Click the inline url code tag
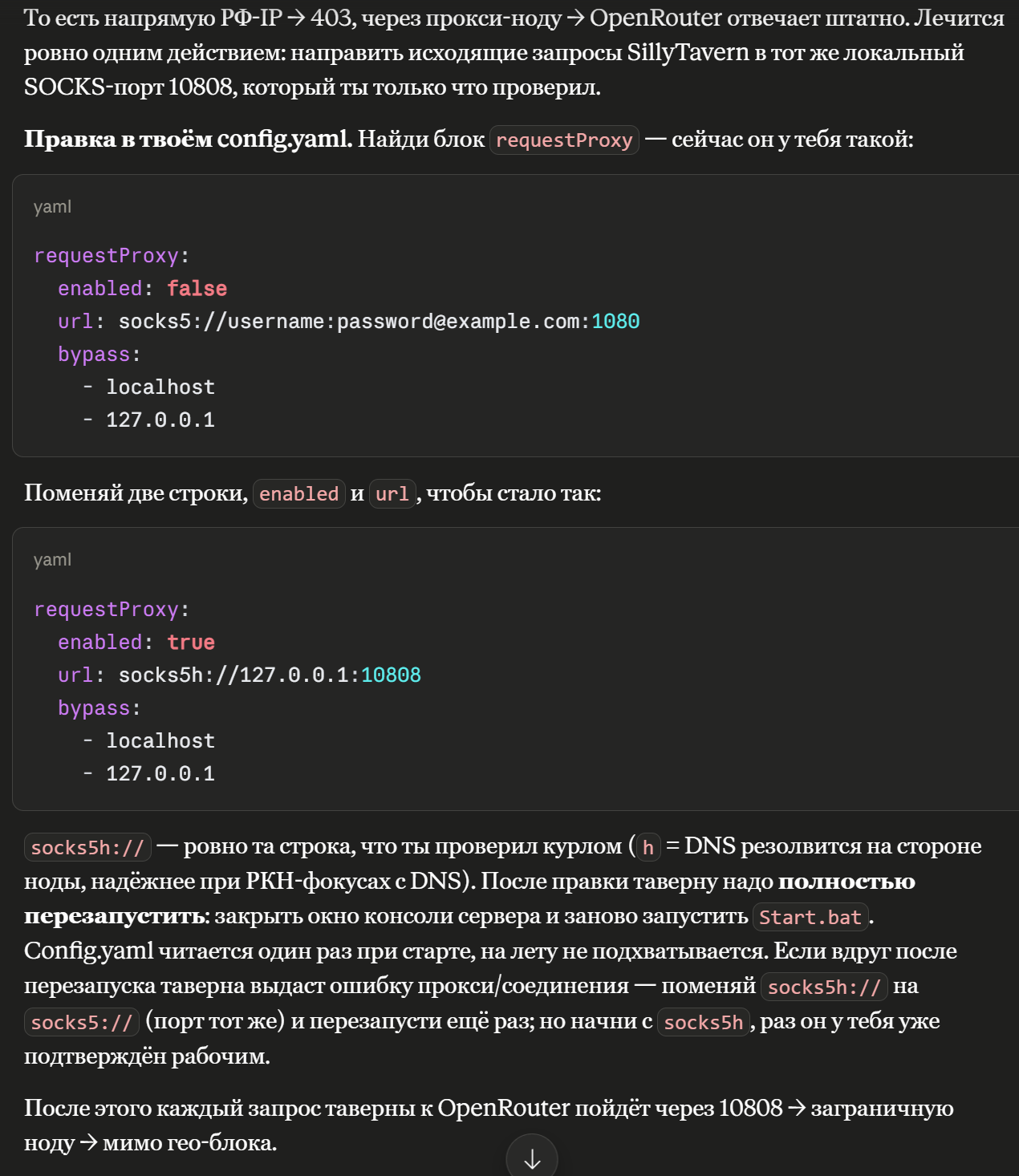 pyautogui.click(x=392, y=494)
